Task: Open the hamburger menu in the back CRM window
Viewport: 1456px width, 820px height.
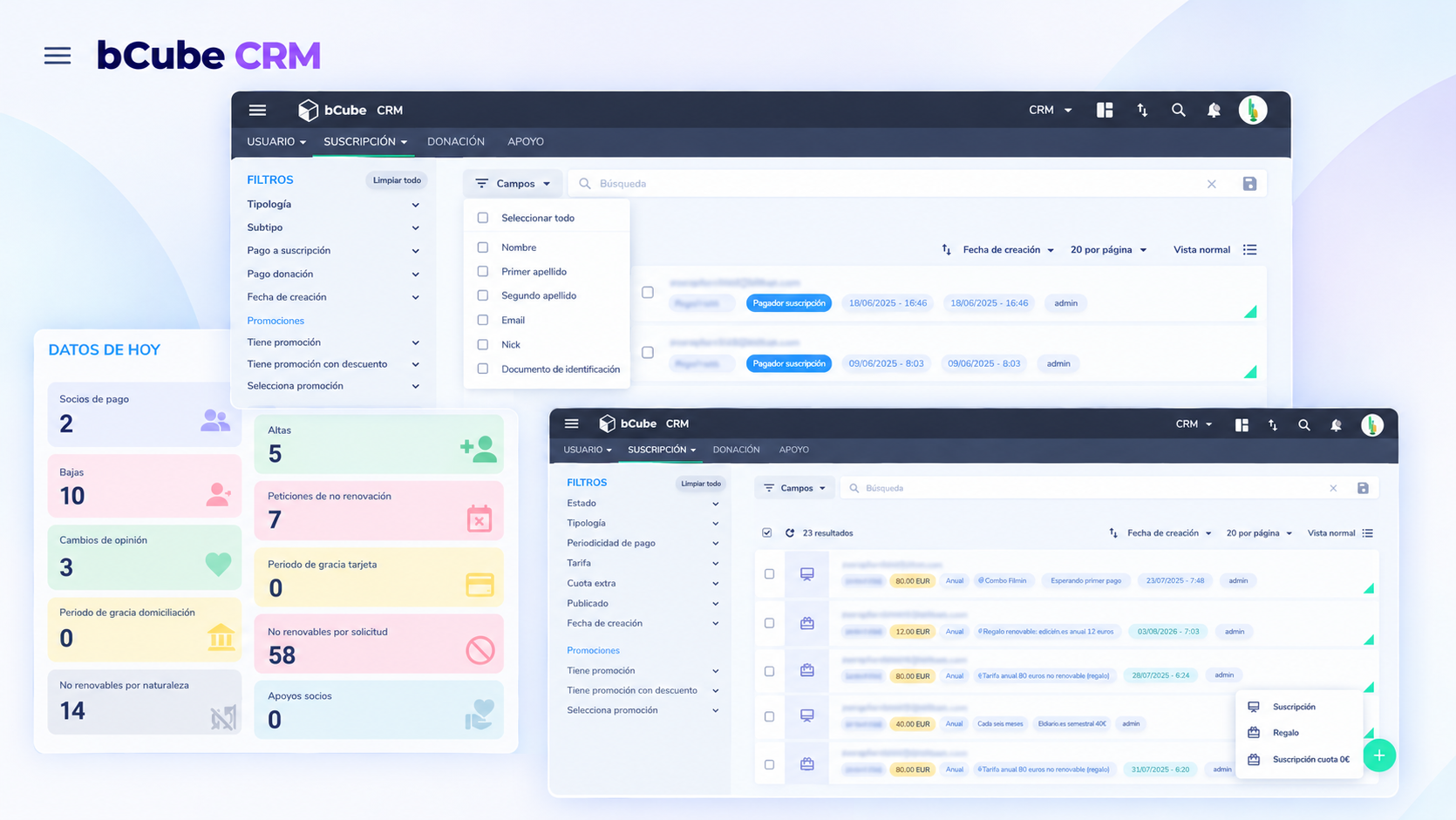Action: click(257, 110)
